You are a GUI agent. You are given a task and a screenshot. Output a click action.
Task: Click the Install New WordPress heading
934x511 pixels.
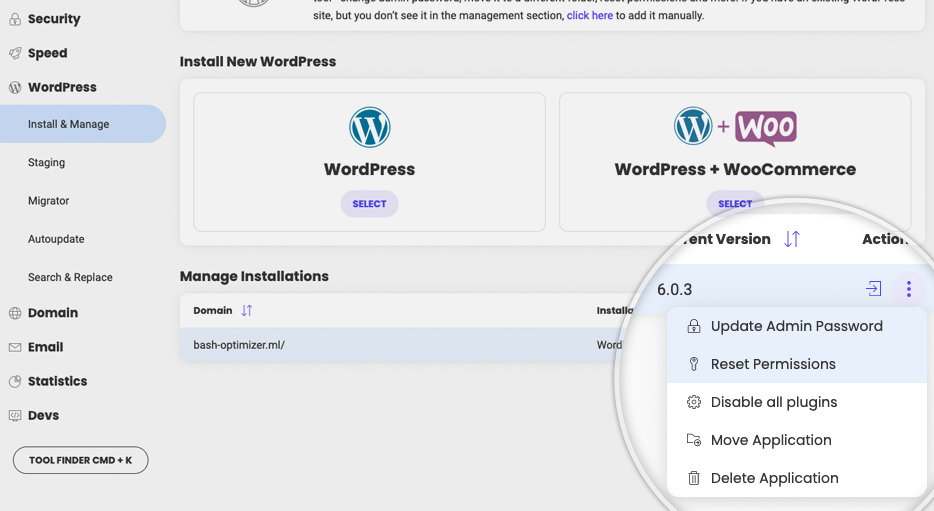tap(258, 61)
